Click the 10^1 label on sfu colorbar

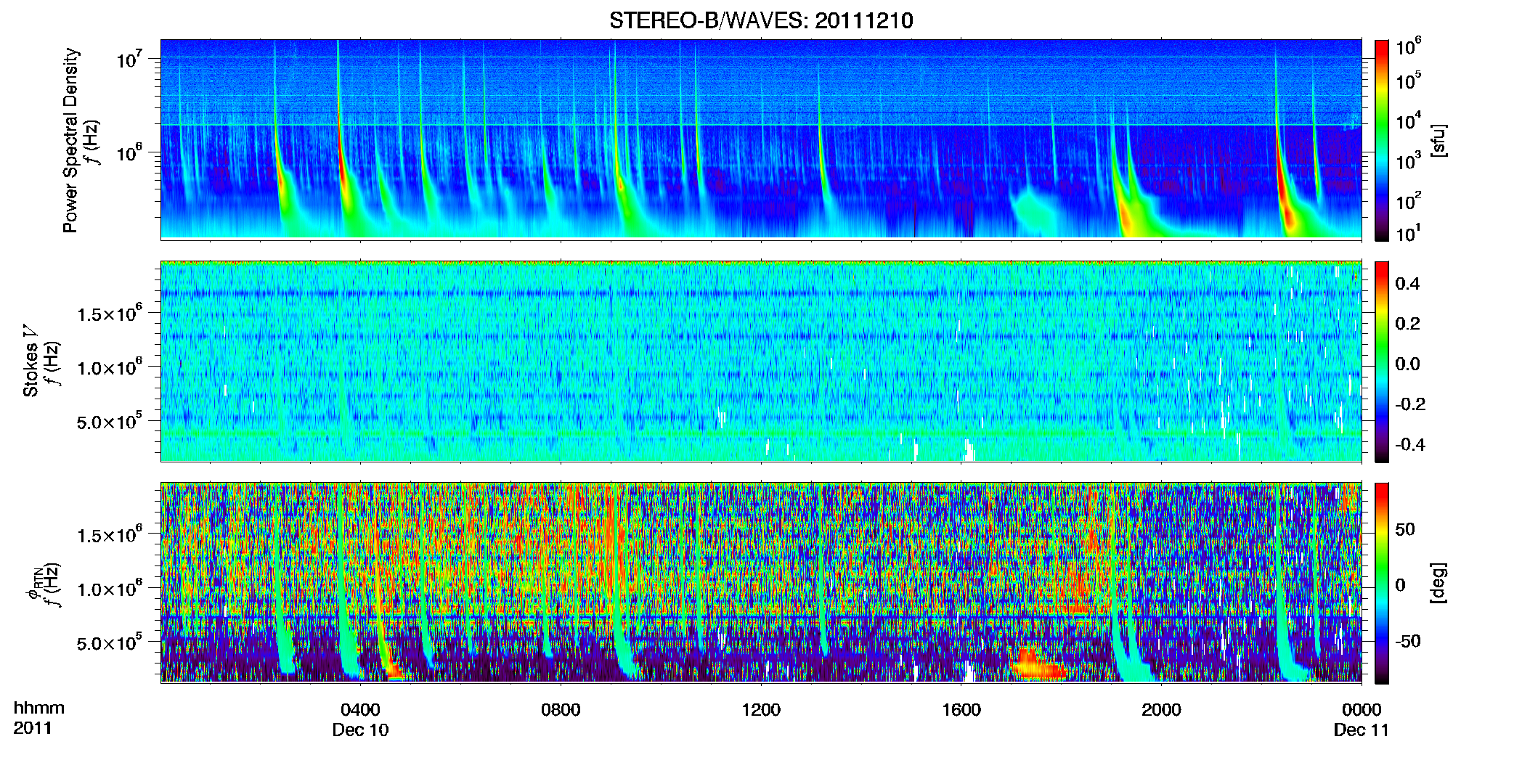[x=1408, y=233]
